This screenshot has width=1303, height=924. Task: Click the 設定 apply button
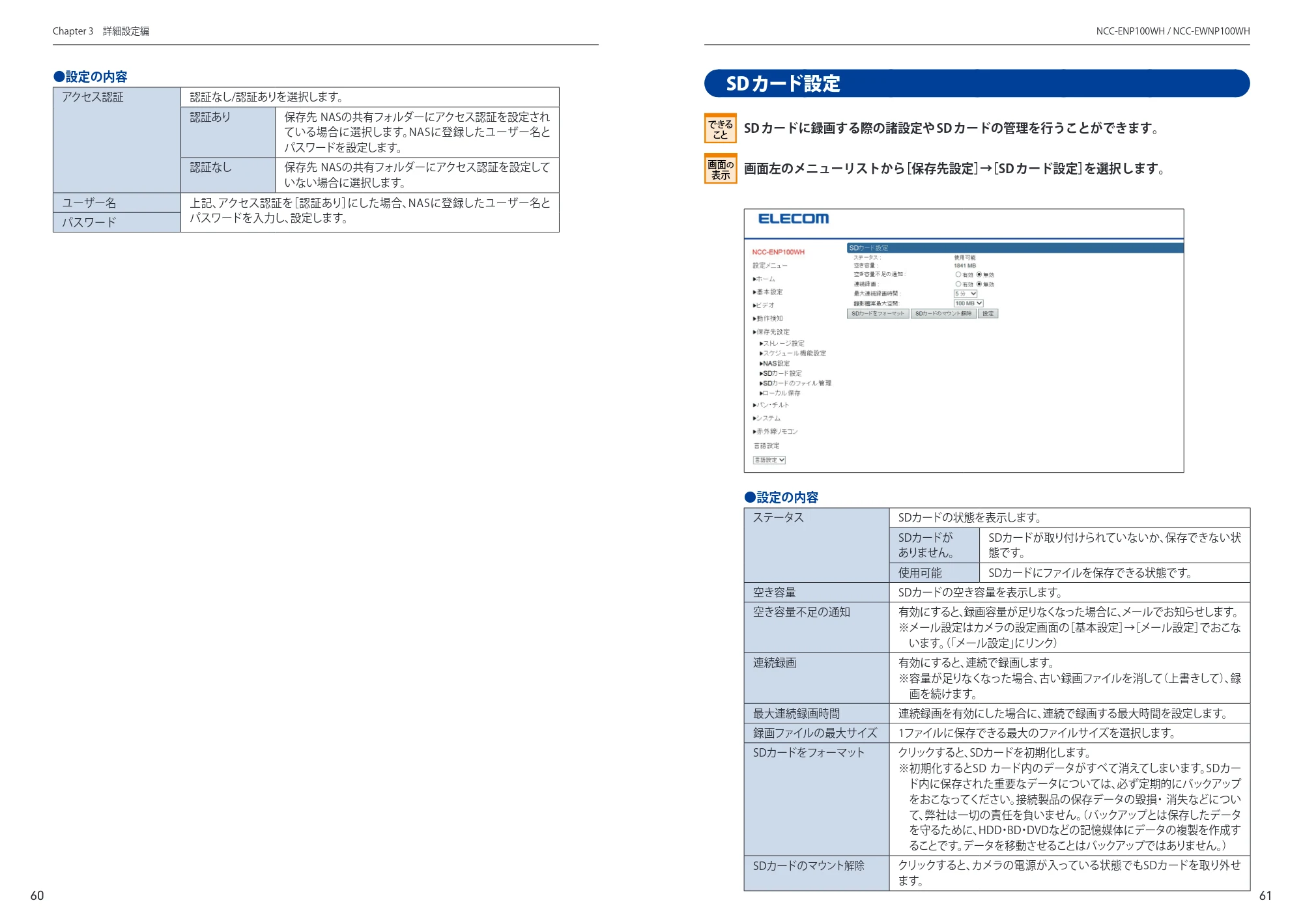click(988, 314)
